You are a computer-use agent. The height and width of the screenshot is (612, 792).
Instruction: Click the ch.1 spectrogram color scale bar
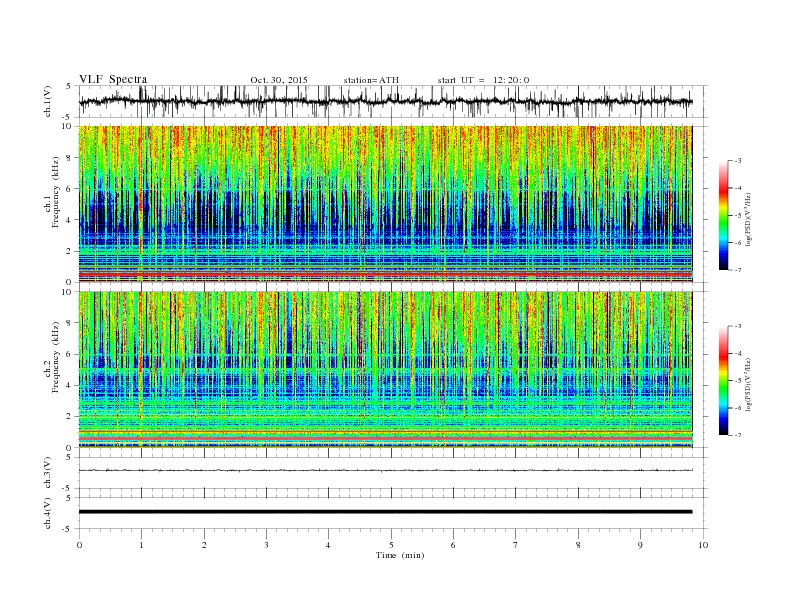pos(723,215)
